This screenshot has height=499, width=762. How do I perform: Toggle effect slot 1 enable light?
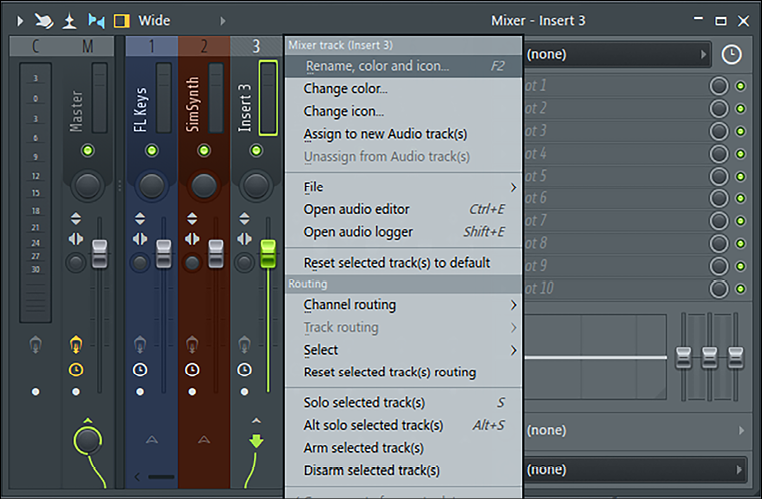click(x=741, y=86)
